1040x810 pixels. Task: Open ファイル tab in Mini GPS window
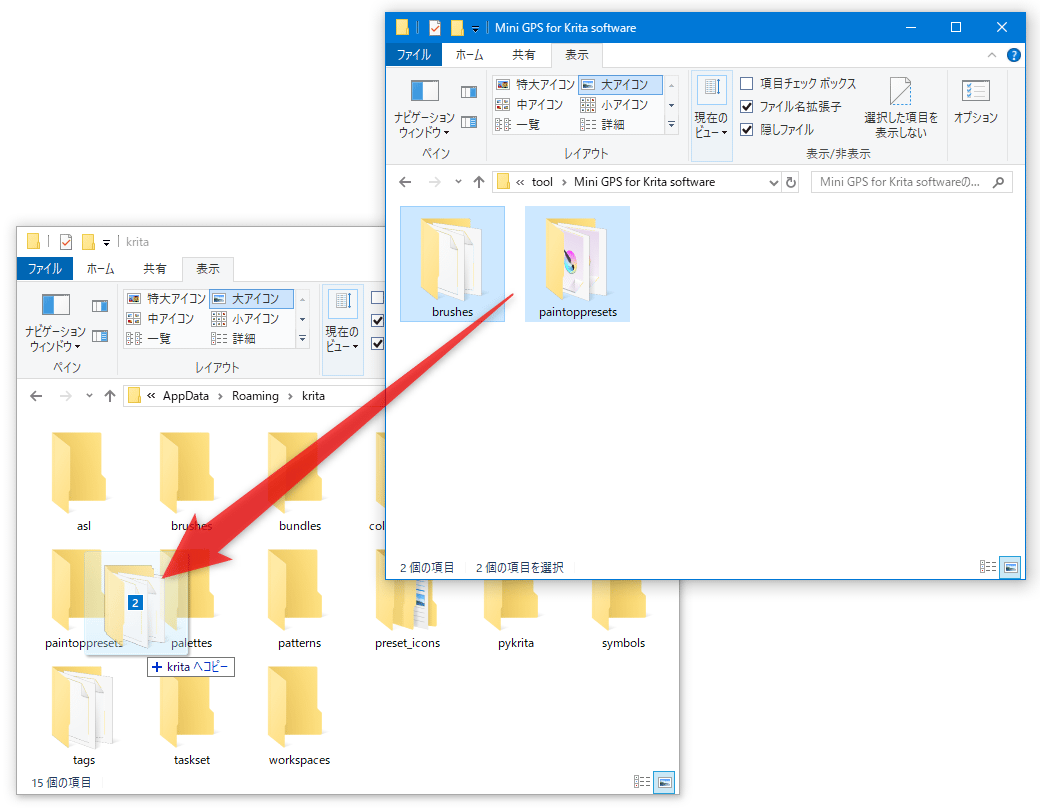(x=413, y=55)
